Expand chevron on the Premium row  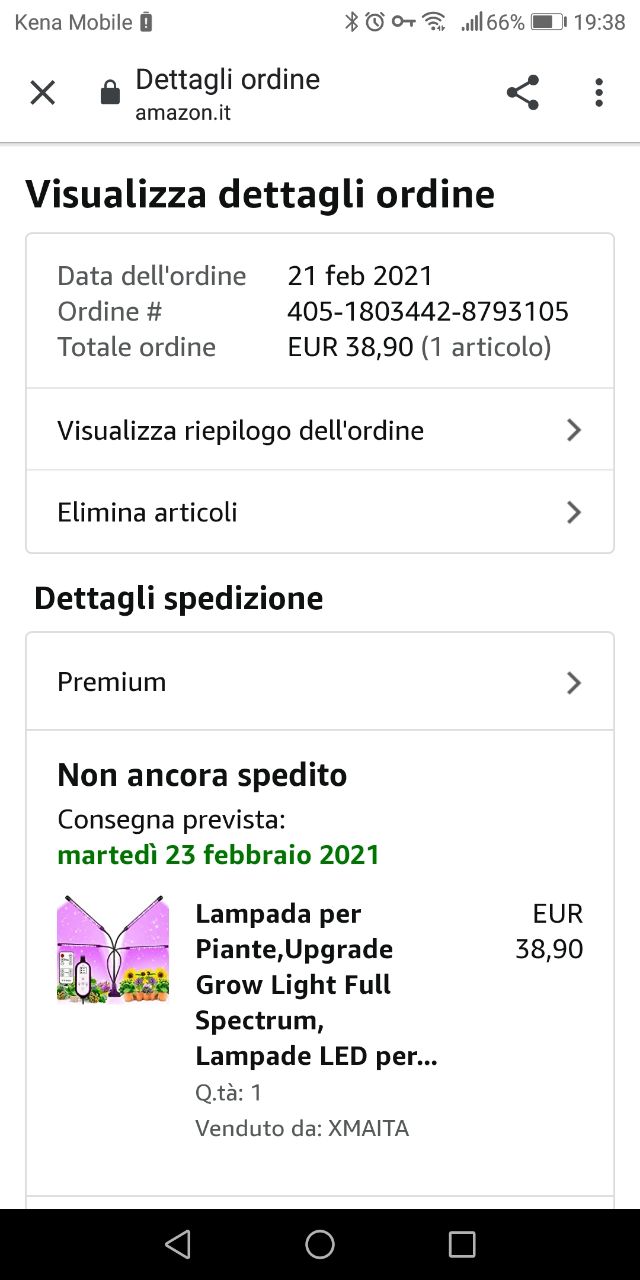574,682
